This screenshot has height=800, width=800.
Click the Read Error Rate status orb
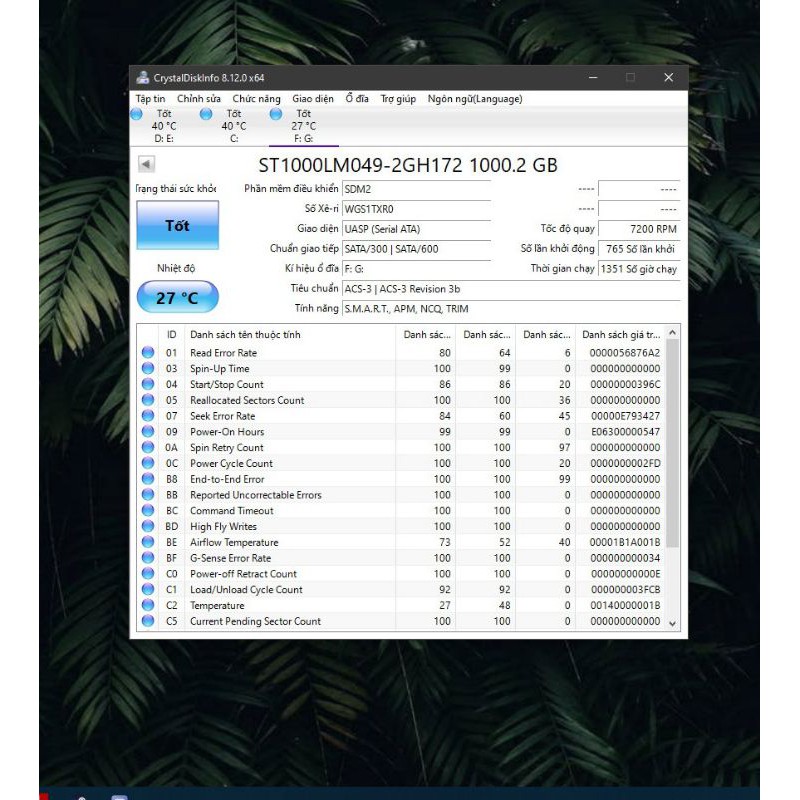148,353
